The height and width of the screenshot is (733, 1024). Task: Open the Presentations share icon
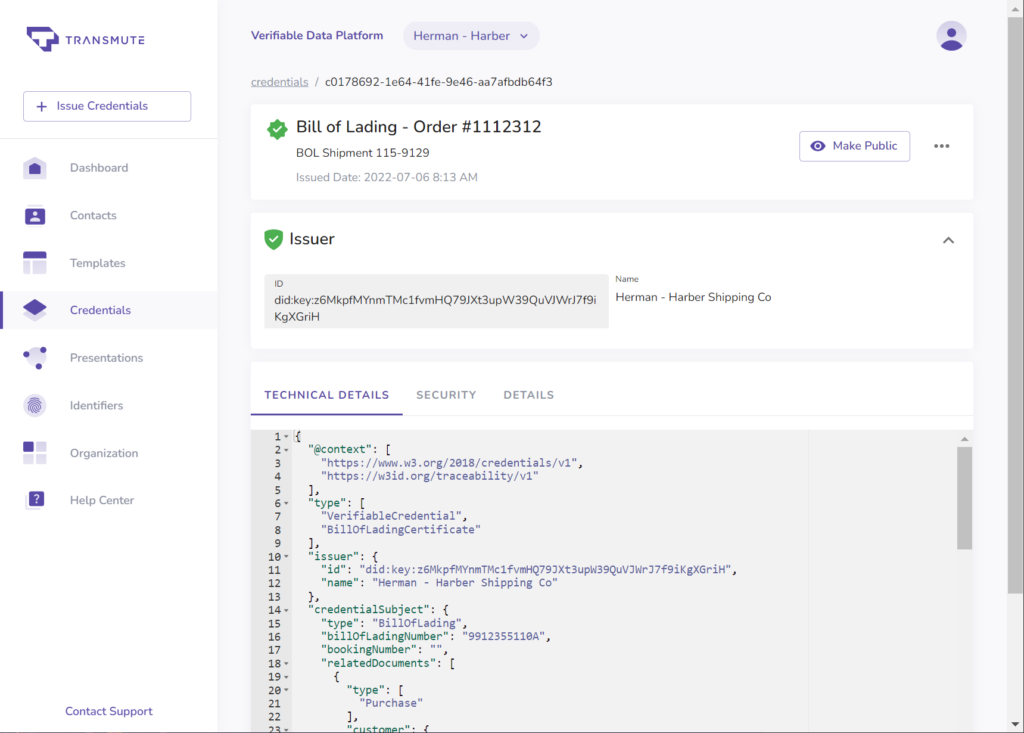tap(35, 358)
